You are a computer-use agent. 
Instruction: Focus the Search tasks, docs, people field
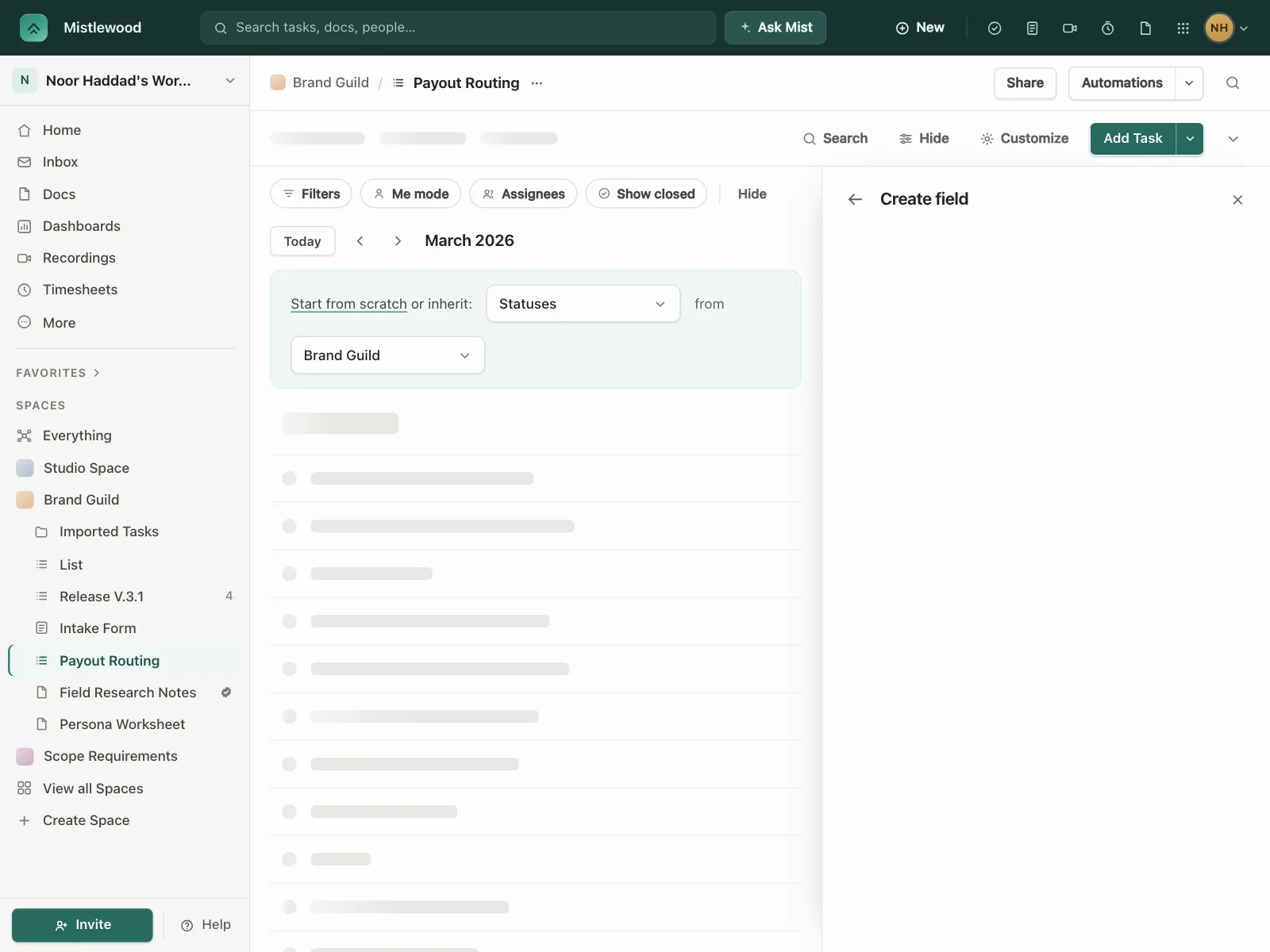point(458,28)
